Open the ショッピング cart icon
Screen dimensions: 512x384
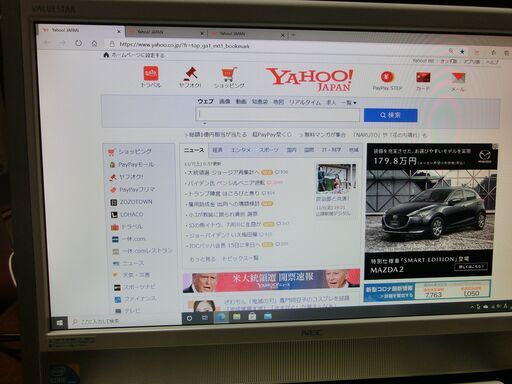[229, 74]
